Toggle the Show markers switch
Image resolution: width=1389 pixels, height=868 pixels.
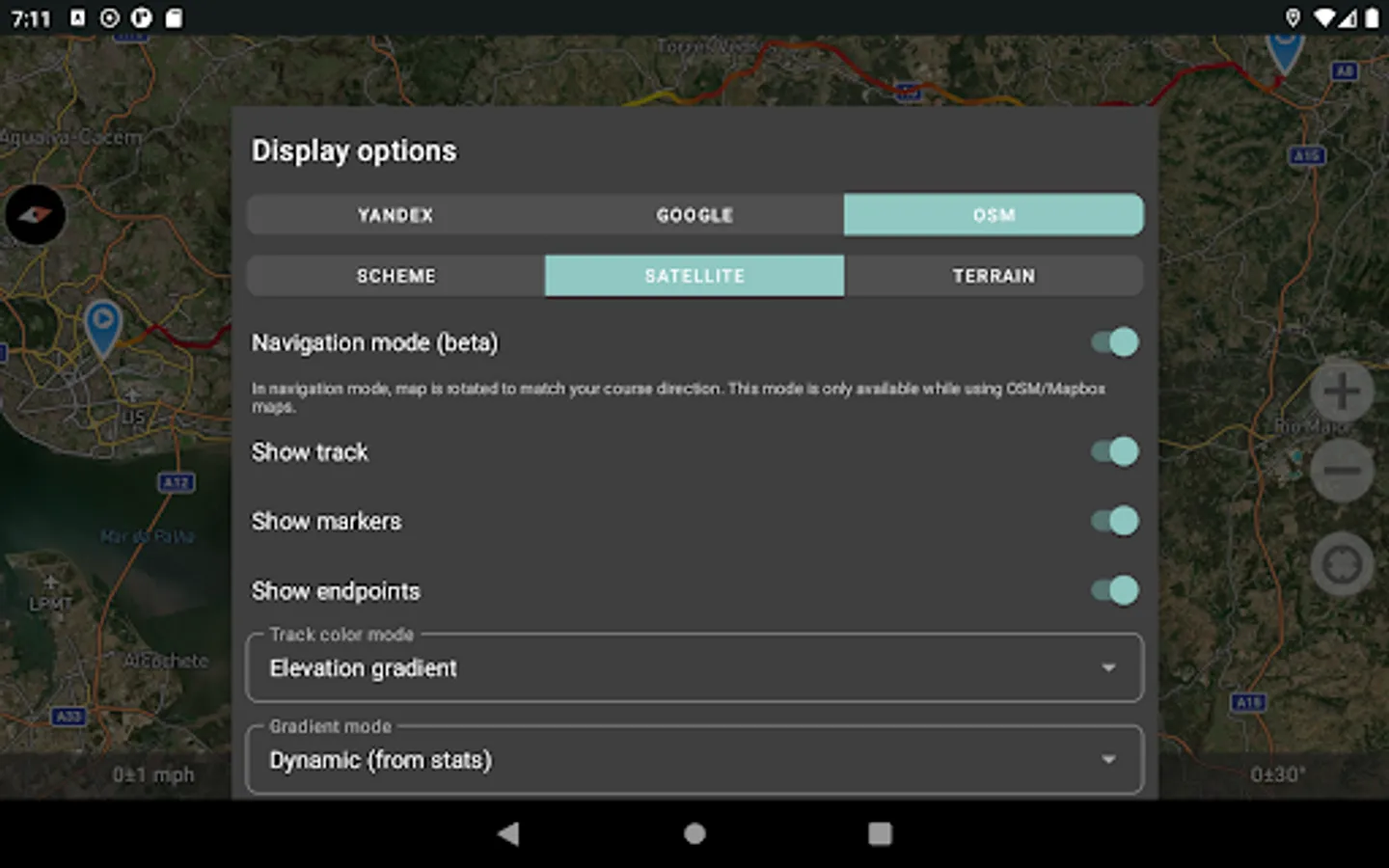pos(1114,521)
